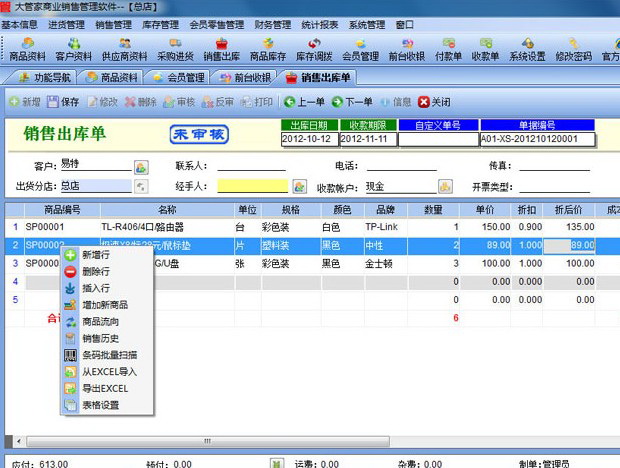Switch to 会员管理 tab

(x=178, y=77)
